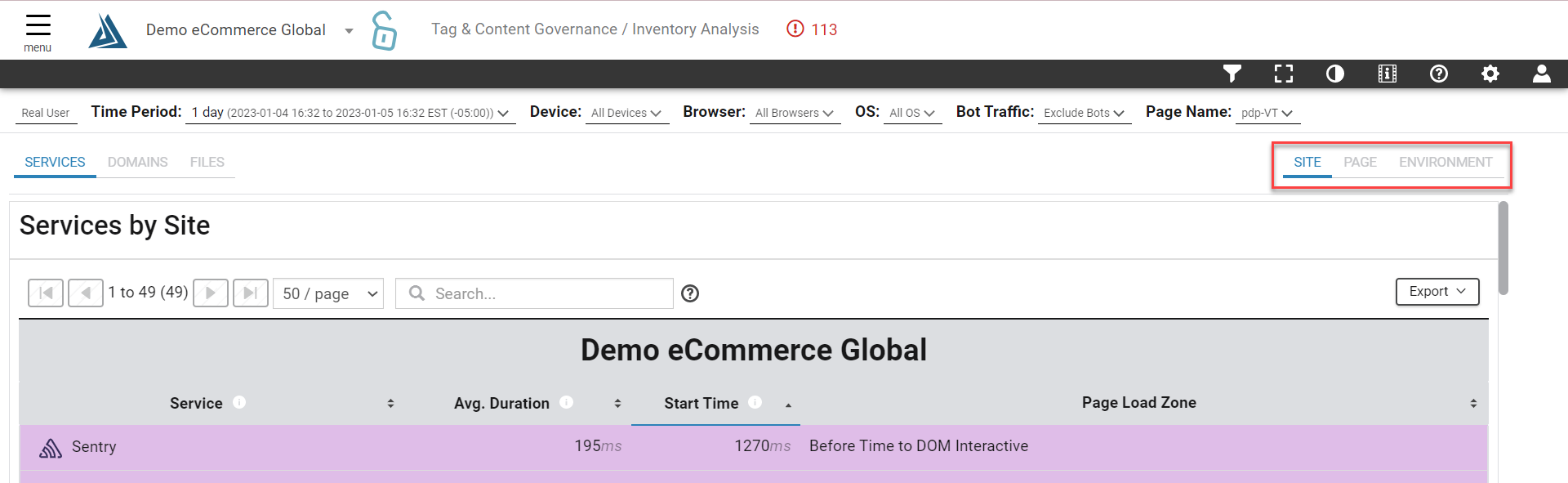This screenshot has height=483, width=1568.
Task: Open the video tutorial film icon
Action: click(1387, 74)
